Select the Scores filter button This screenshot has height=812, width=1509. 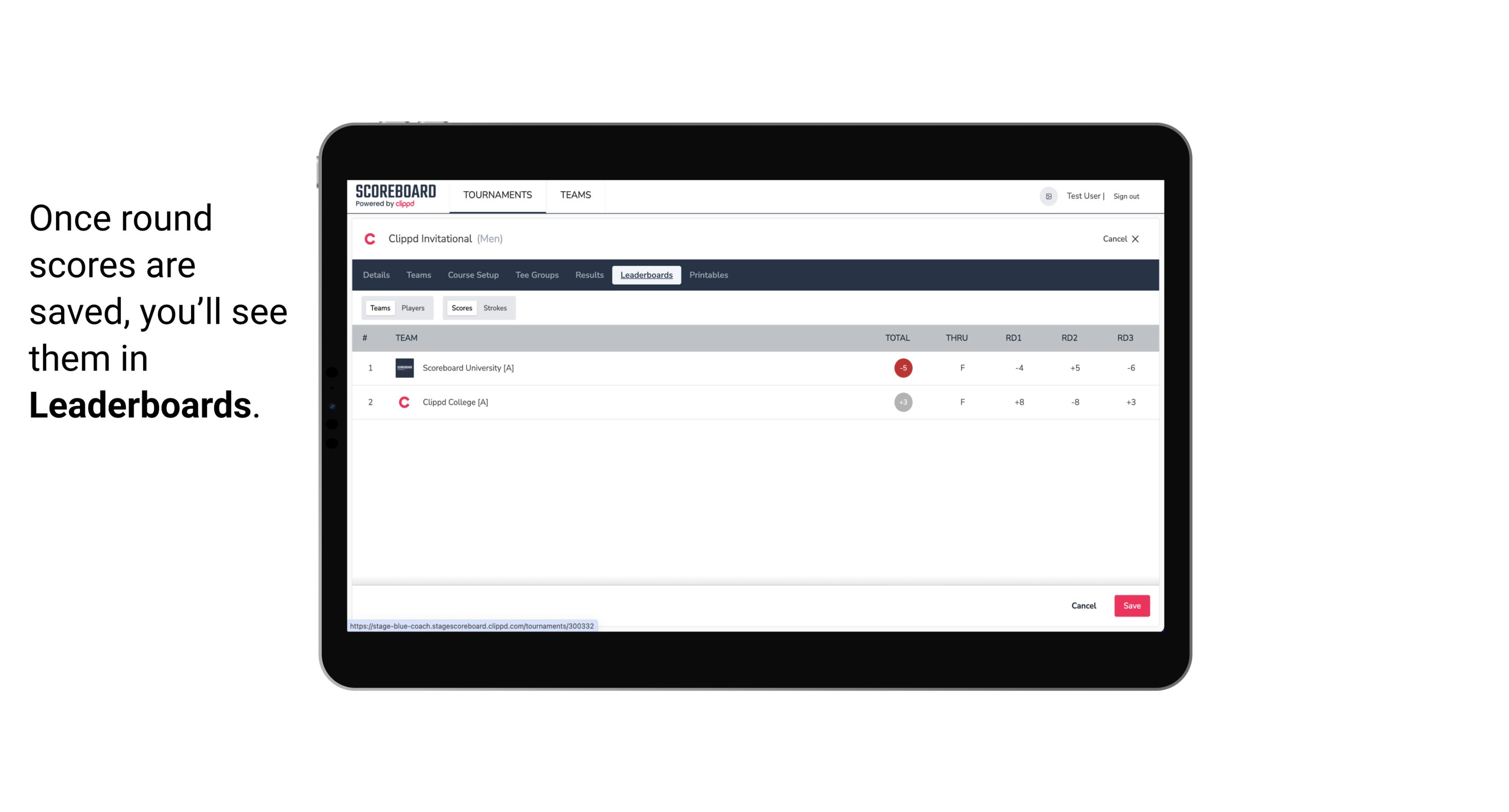click(461, 308)
